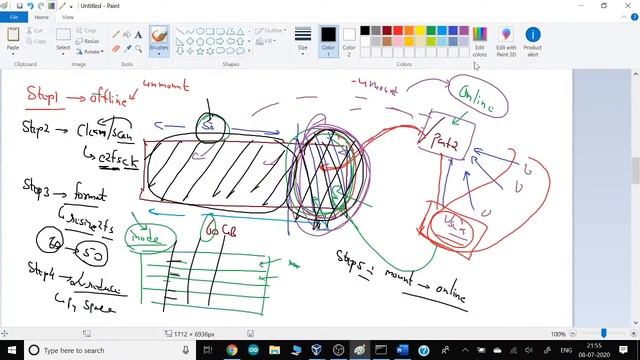Image resolution: width=640 pixels, height=360 pixels.
Task: Pick the red color swatch
Action: (x=398, y=31)
